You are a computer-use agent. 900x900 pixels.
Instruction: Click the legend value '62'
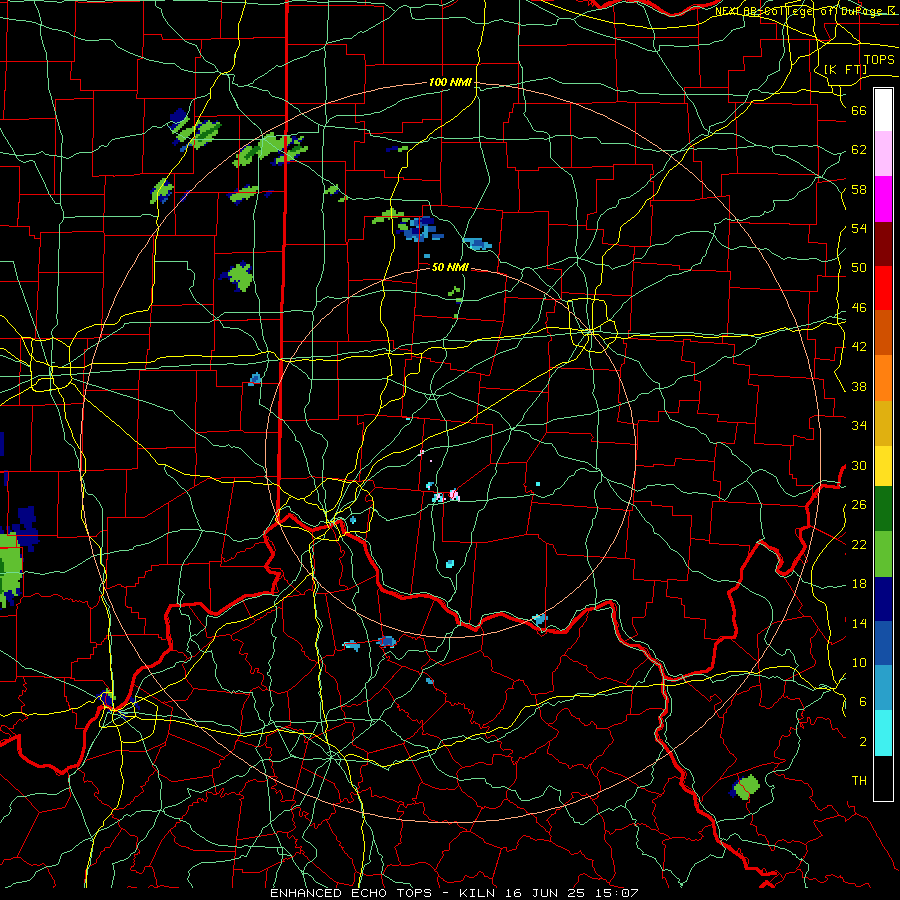[859, 150]
